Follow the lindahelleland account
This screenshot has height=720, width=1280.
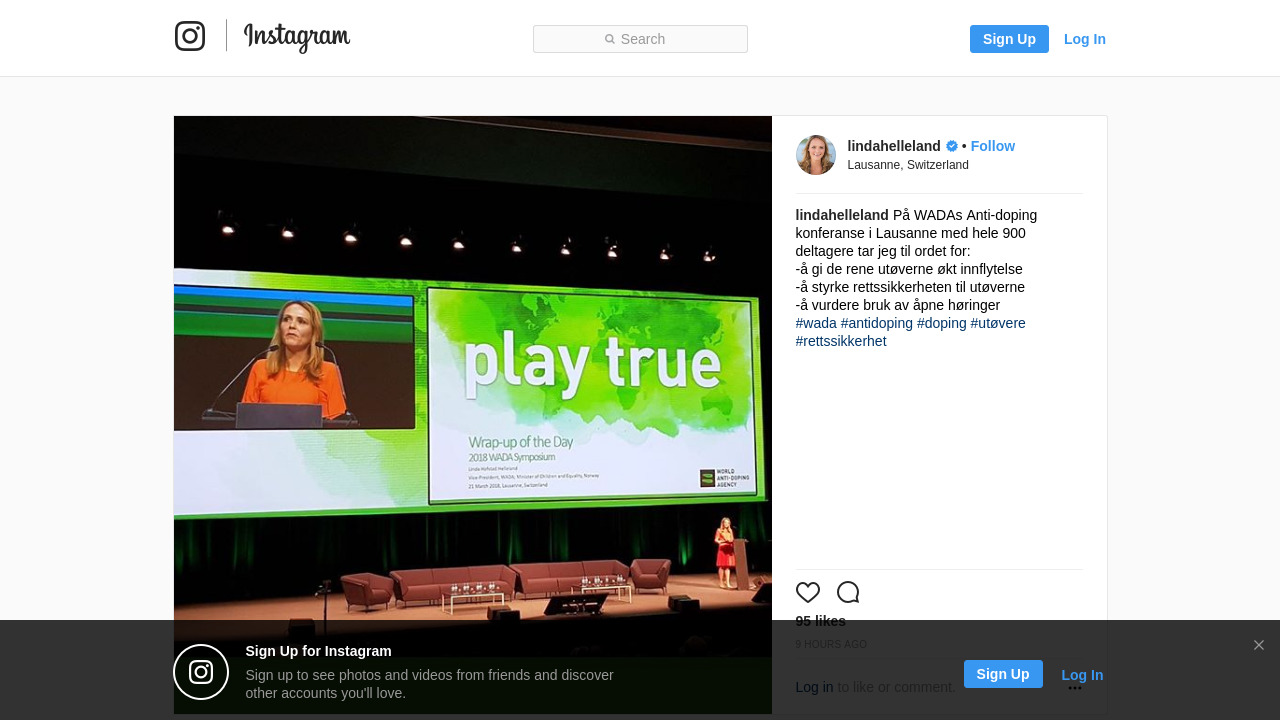pos(993,146)
